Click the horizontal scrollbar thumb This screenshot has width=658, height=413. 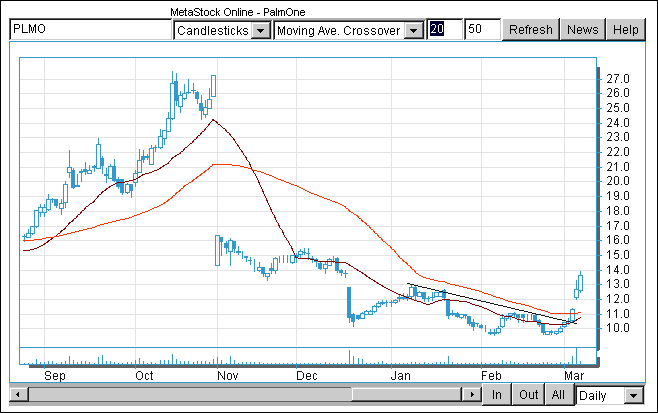pyautogui.click(x=406, y=395)
